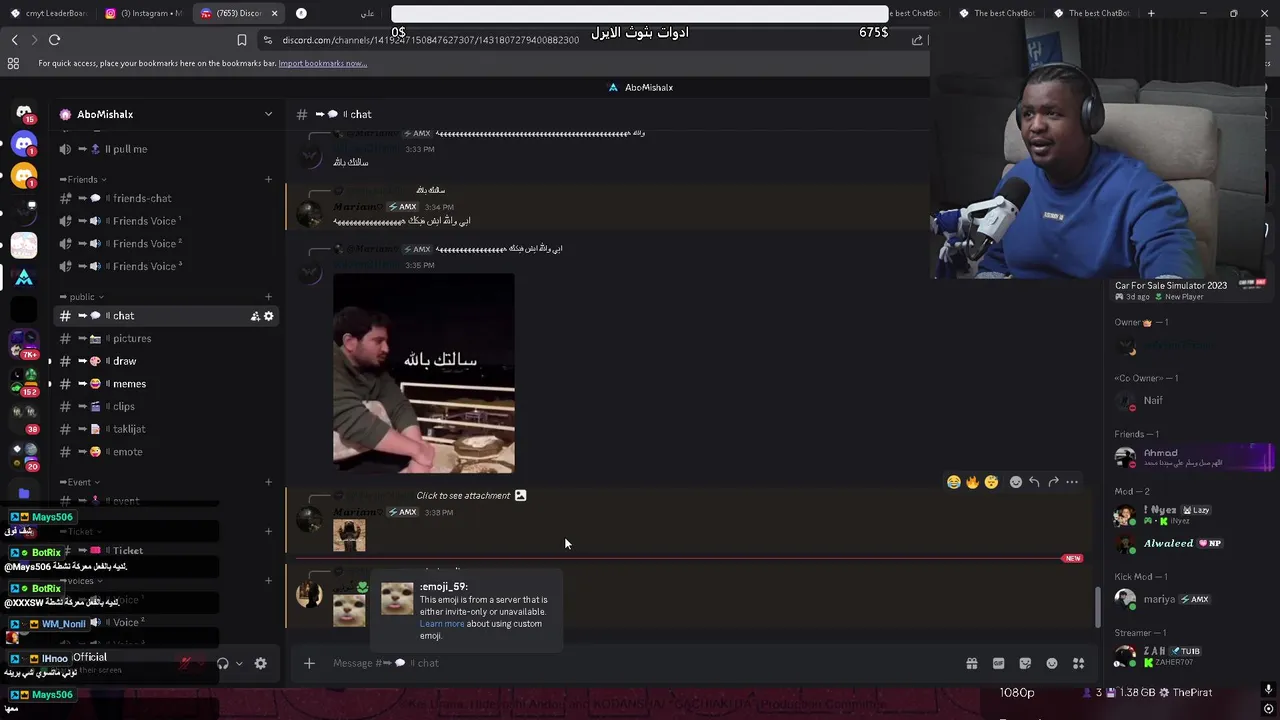Forward the hovered message
This screenshot has width=1280, height=720.
click(x=1053, y=482)
